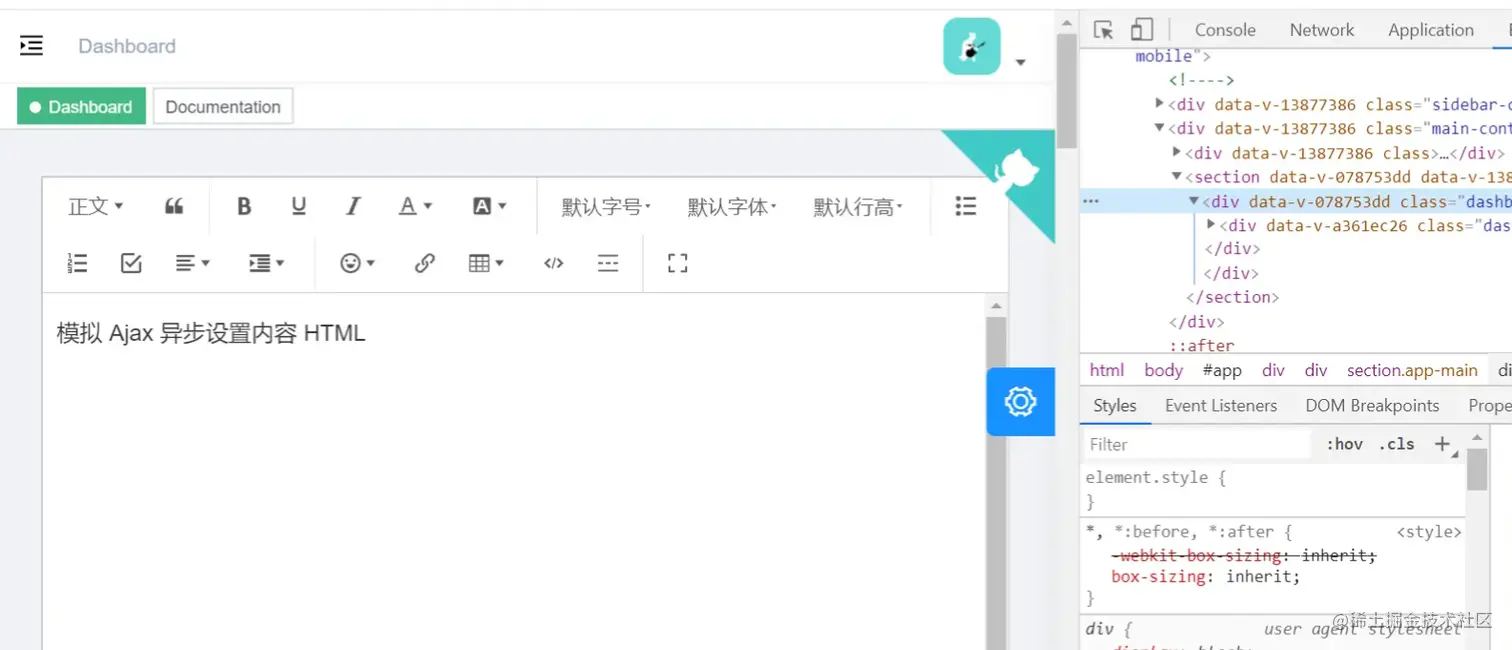1512x650 pixels.
Task: Open the insert table dropdown
Action: (x=486, y=263)
